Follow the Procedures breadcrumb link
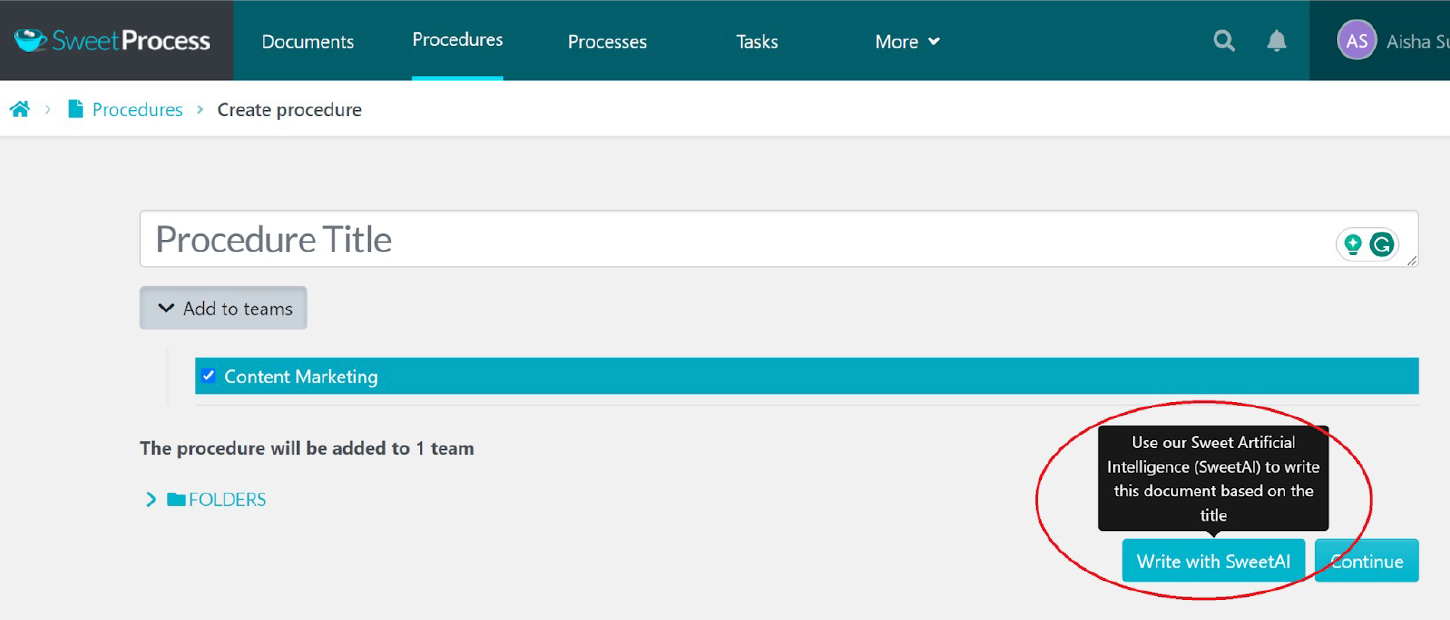The height and width of the screenshot is (620, 1450). pos(137,110)
